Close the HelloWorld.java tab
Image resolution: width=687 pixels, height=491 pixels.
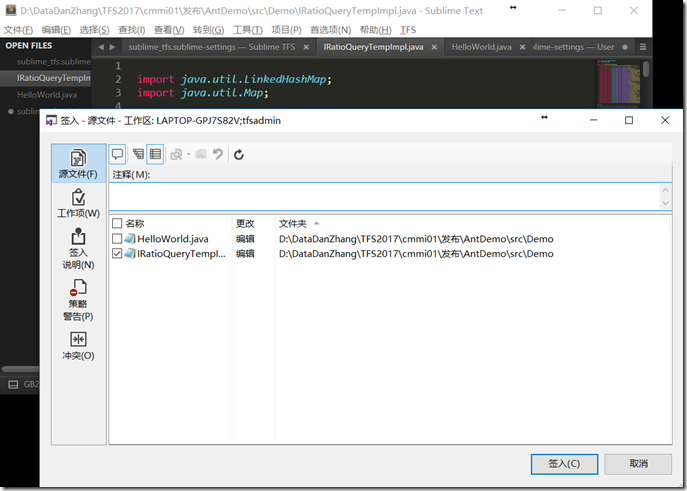[x=522, y=47]
